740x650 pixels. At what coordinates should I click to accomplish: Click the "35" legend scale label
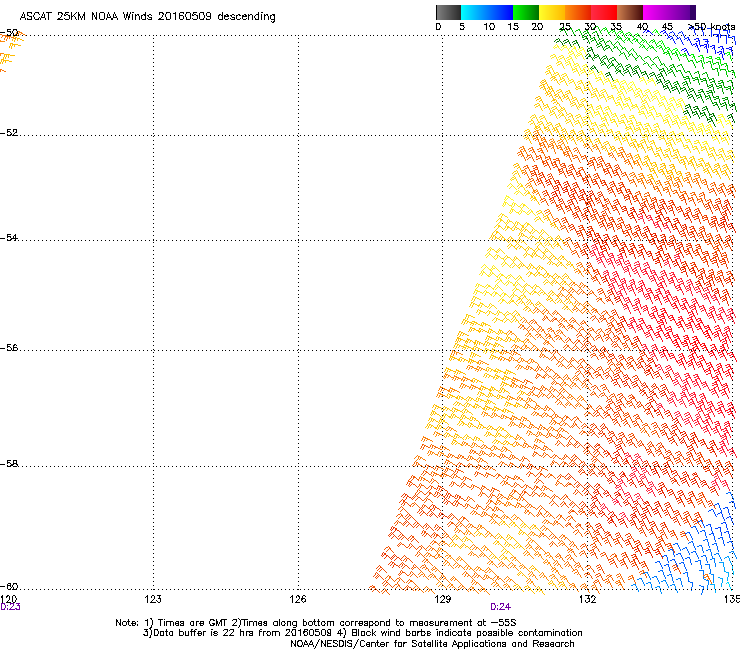616,27
